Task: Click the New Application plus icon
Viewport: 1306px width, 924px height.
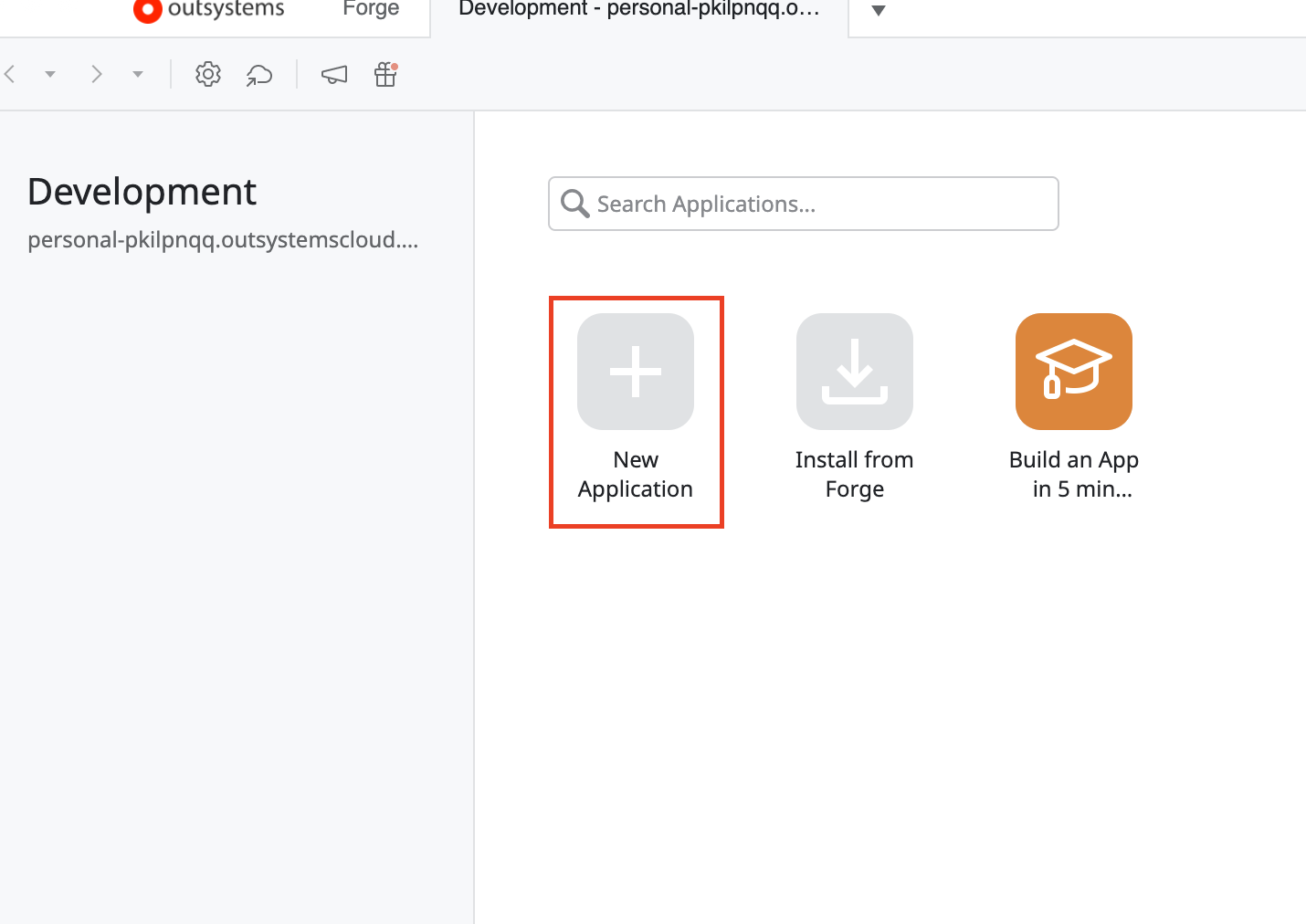Action: click(x=635, y=371)
